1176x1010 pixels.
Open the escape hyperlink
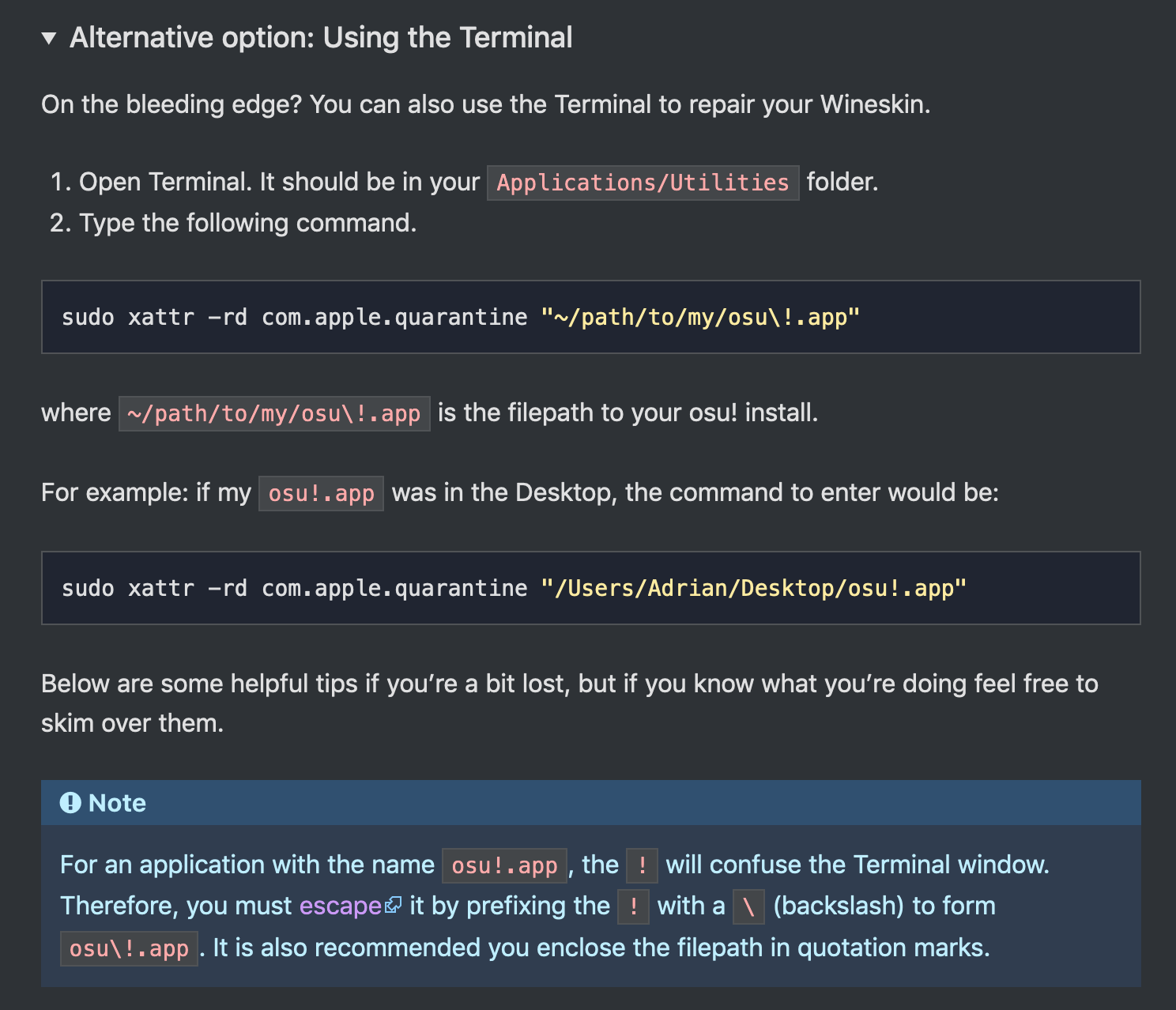click(x=341, y=906)
